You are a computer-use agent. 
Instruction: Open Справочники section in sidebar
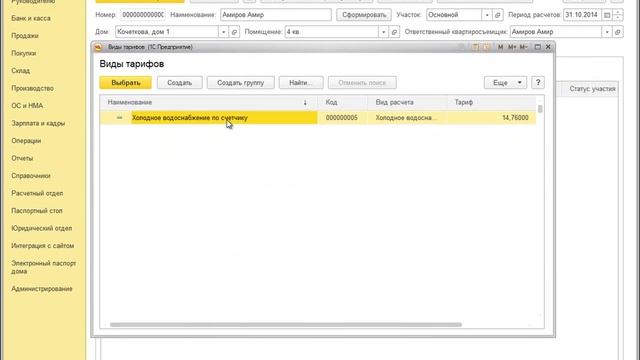click(x=31, y=176)
